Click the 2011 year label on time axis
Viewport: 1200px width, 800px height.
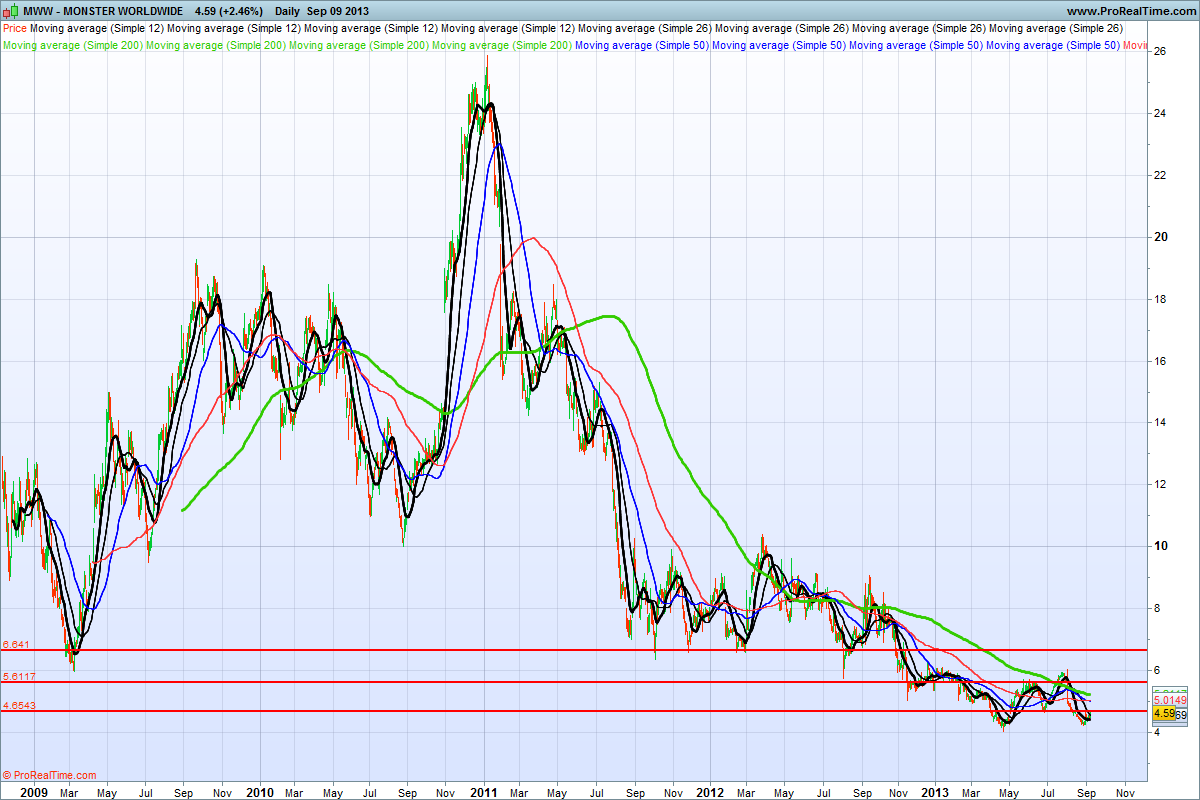pyautogui.click(x=484, y=791)
